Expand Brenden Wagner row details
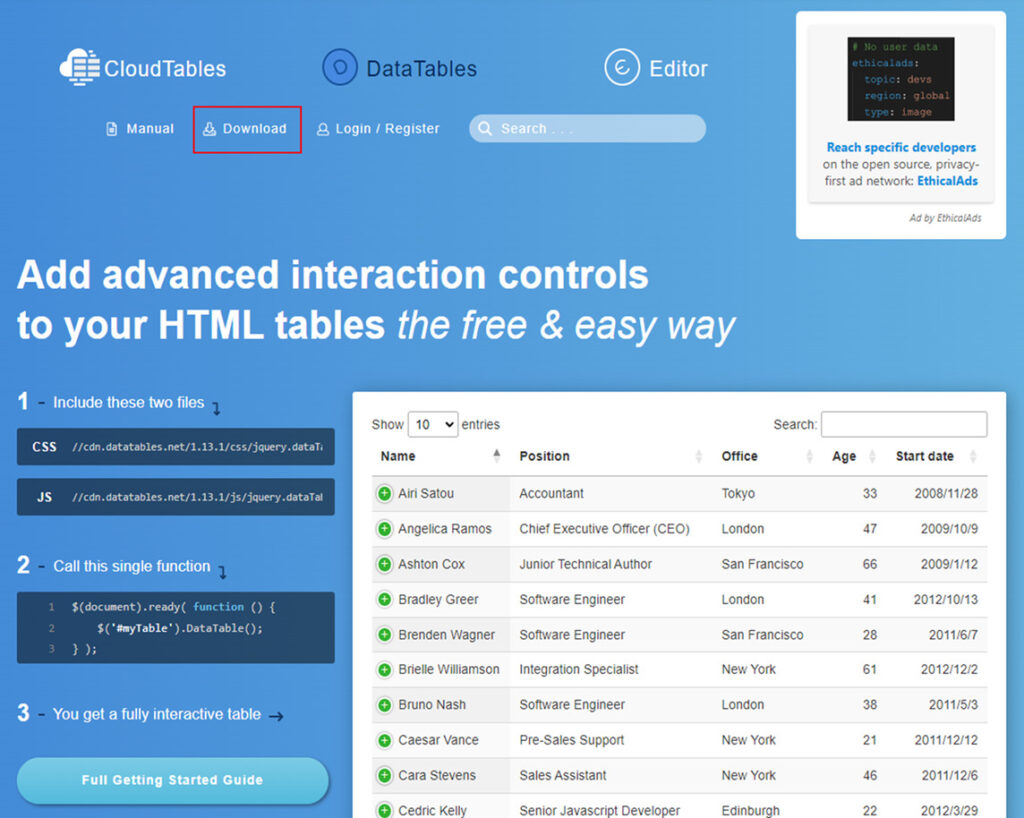This screenshot has height=818, width=1024. click(x=385, y=635)
